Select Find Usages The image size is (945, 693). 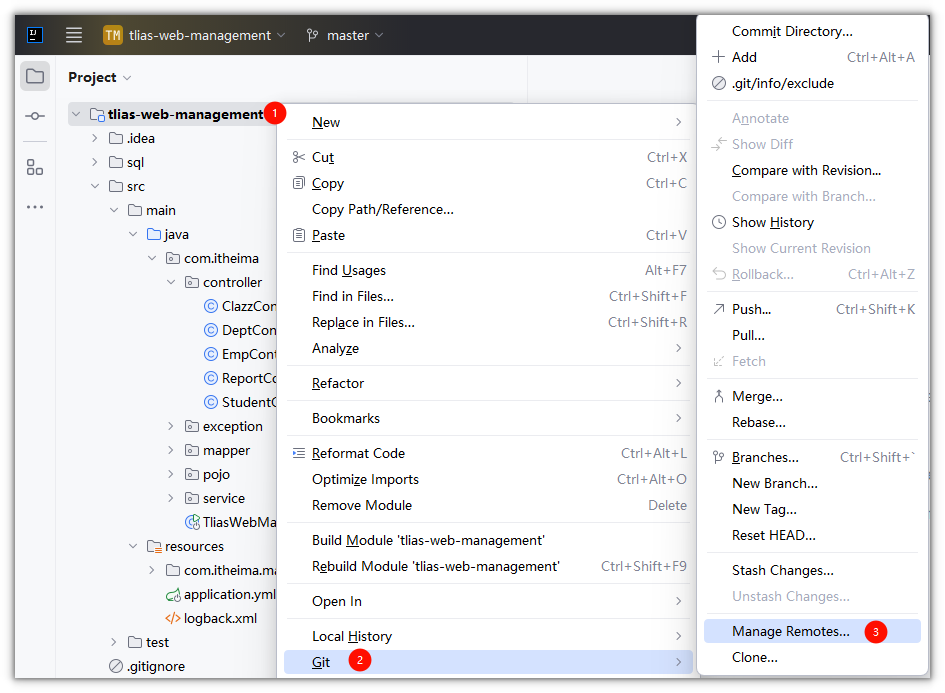tap(489, 271)
